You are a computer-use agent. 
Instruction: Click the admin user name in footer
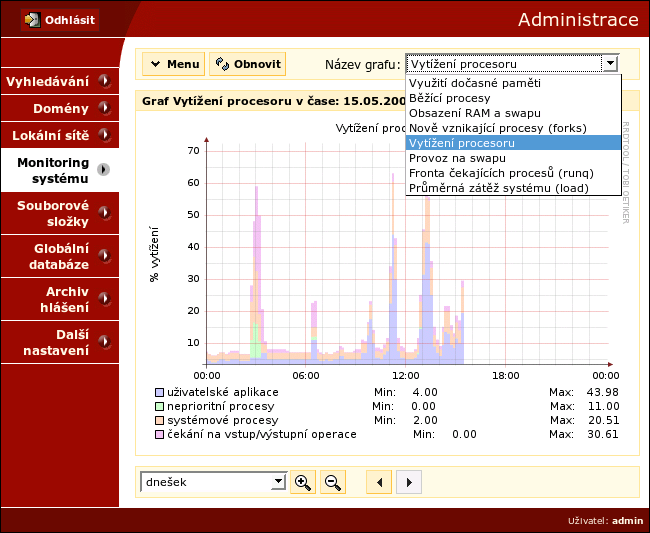tap(628, 521)
